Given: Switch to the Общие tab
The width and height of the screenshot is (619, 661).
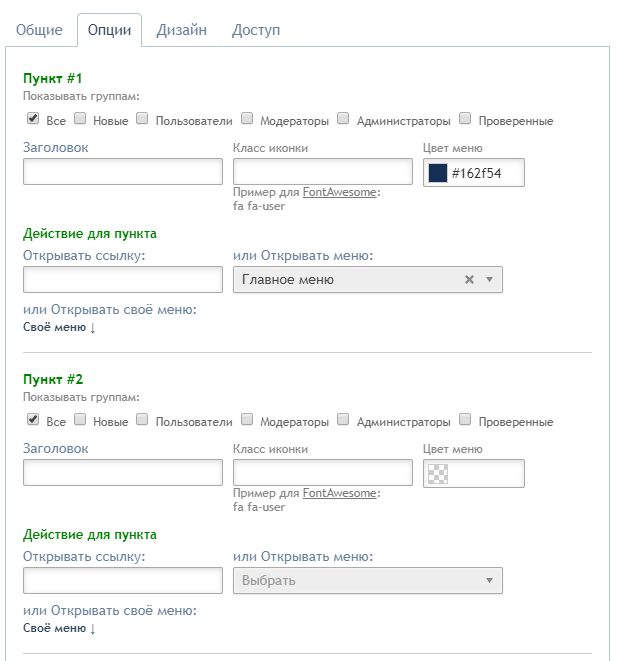Looking at the screenshot, I should coord(39,30).
